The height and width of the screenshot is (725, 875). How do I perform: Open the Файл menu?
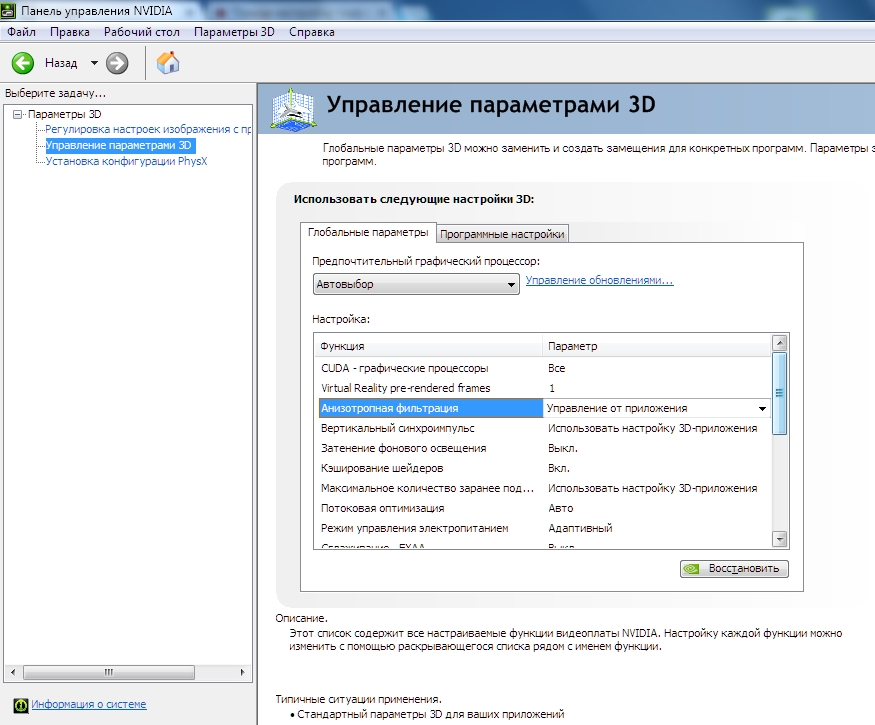[21, 32]
